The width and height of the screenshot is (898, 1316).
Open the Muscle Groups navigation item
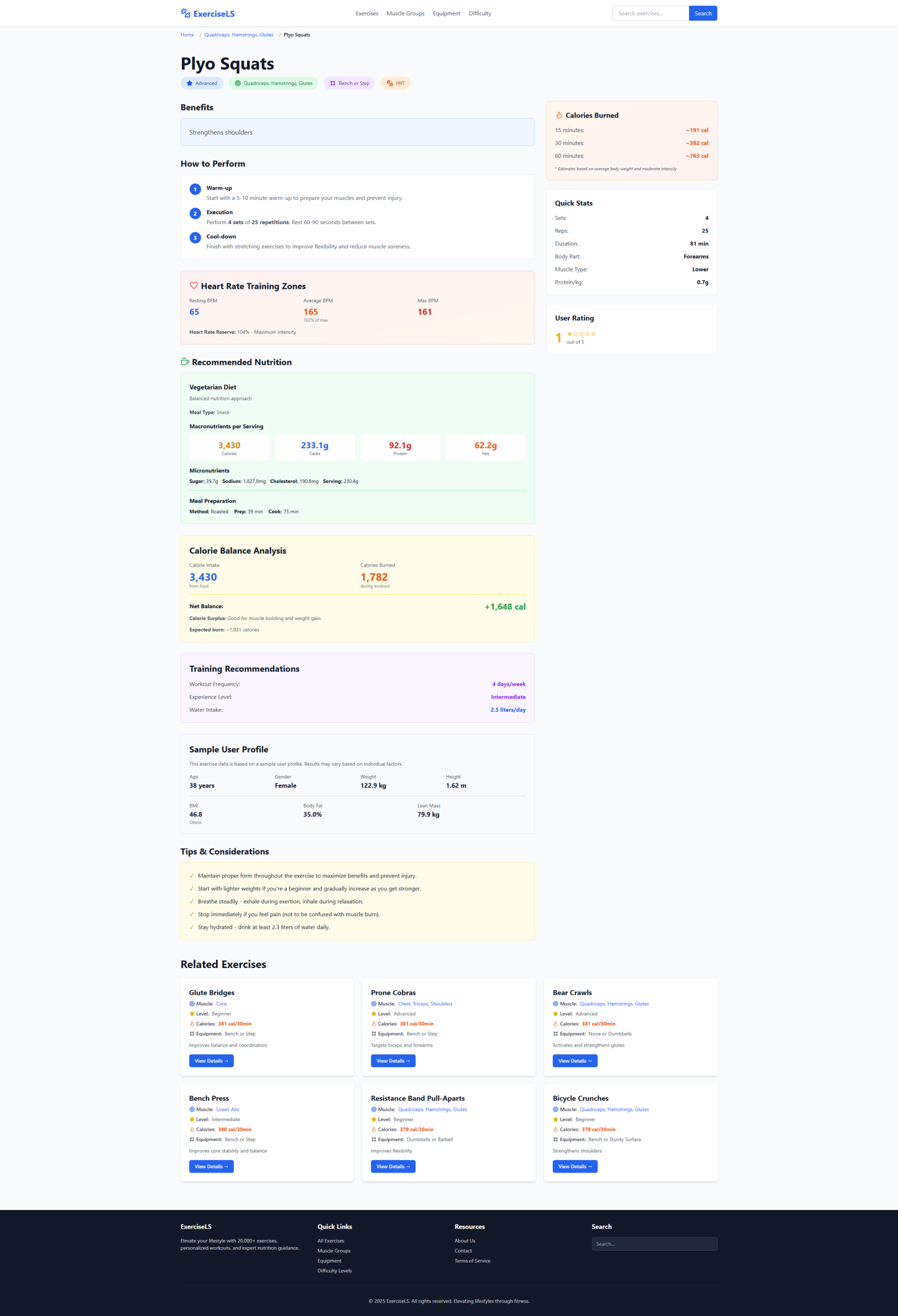[405, 13]
